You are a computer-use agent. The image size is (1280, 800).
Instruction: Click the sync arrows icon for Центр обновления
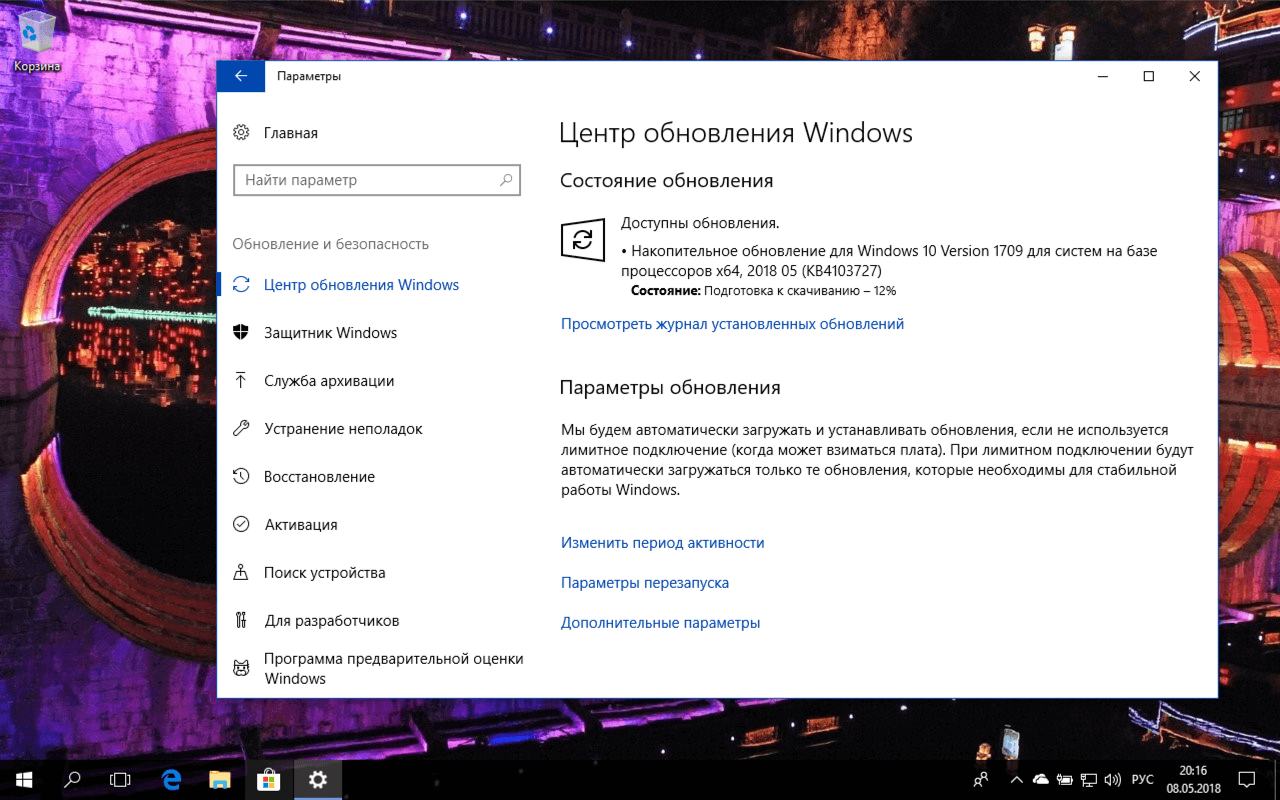pos(241,284)
